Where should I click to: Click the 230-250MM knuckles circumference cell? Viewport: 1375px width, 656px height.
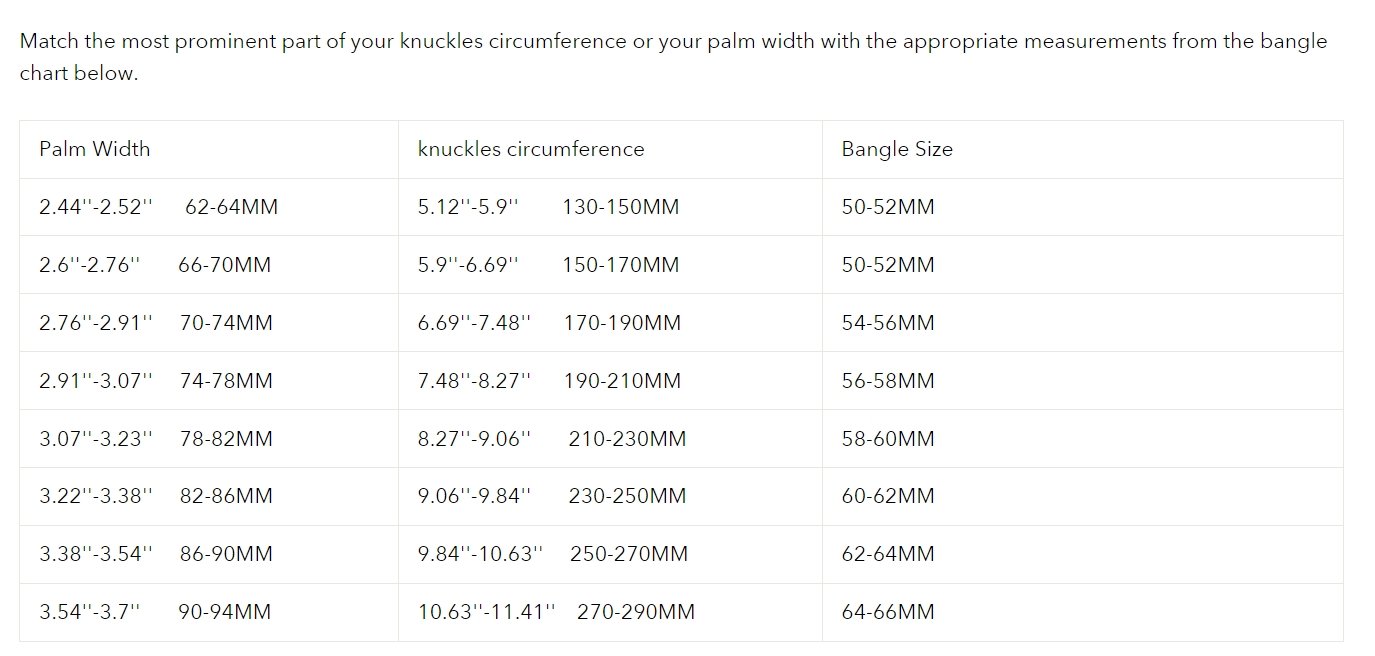(627, 496)
